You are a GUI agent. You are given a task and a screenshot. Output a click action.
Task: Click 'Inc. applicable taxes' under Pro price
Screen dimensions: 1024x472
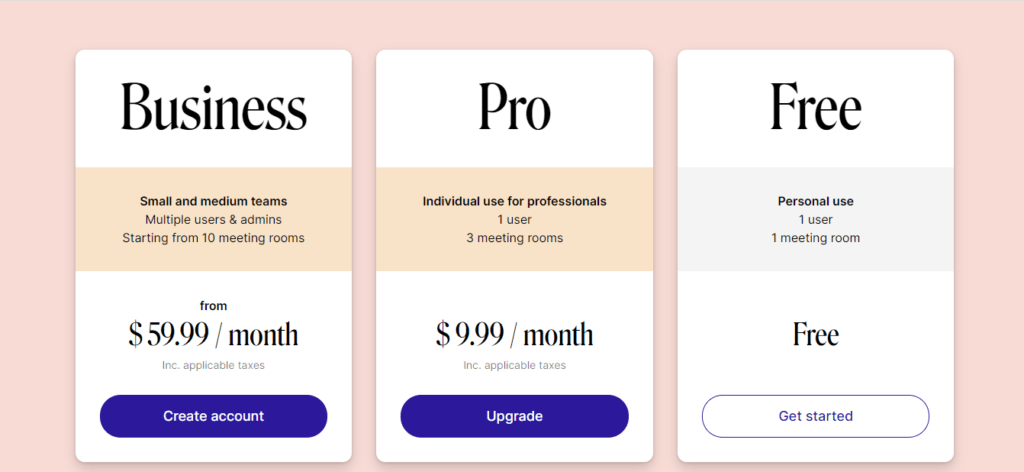point(514,365)
